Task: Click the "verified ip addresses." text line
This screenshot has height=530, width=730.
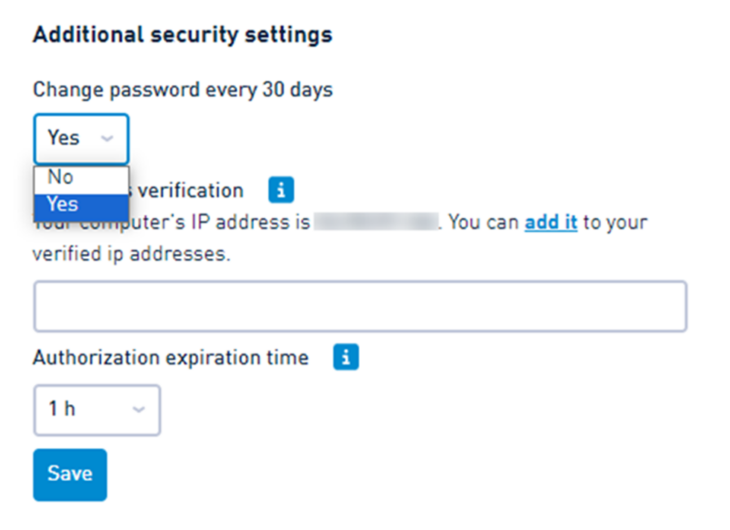Action: [132, 254]
